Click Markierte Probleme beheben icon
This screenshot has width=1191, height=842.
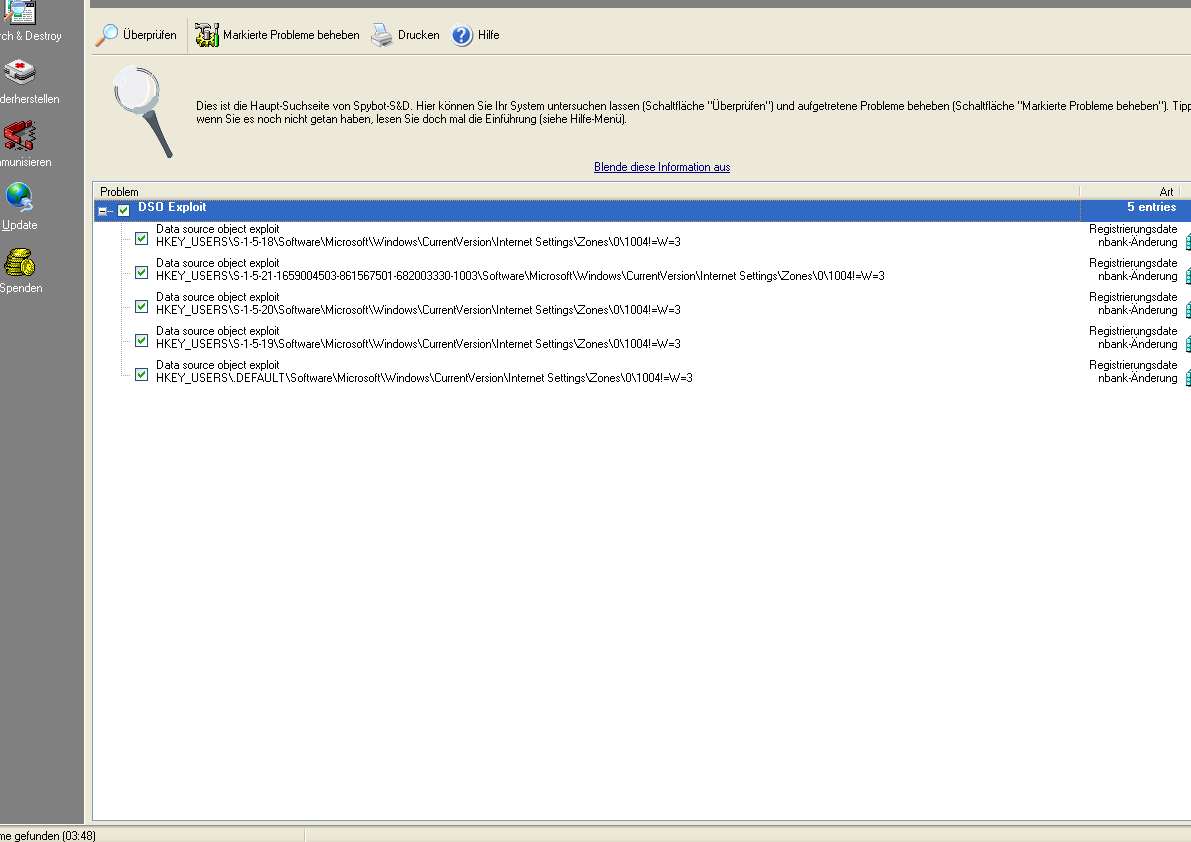coord(207,35)
